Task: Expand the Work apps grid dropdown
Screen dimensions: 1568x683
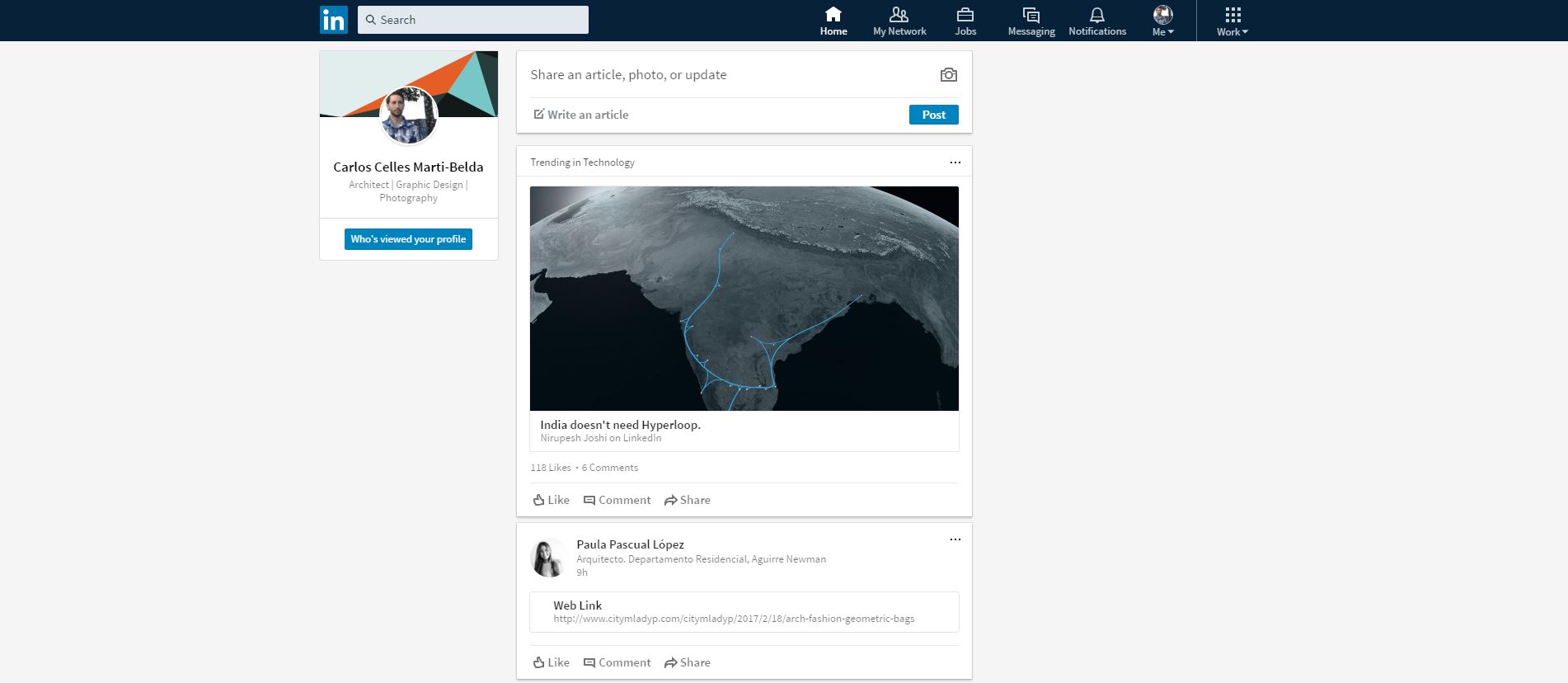Action: [x=1232, y=21]
